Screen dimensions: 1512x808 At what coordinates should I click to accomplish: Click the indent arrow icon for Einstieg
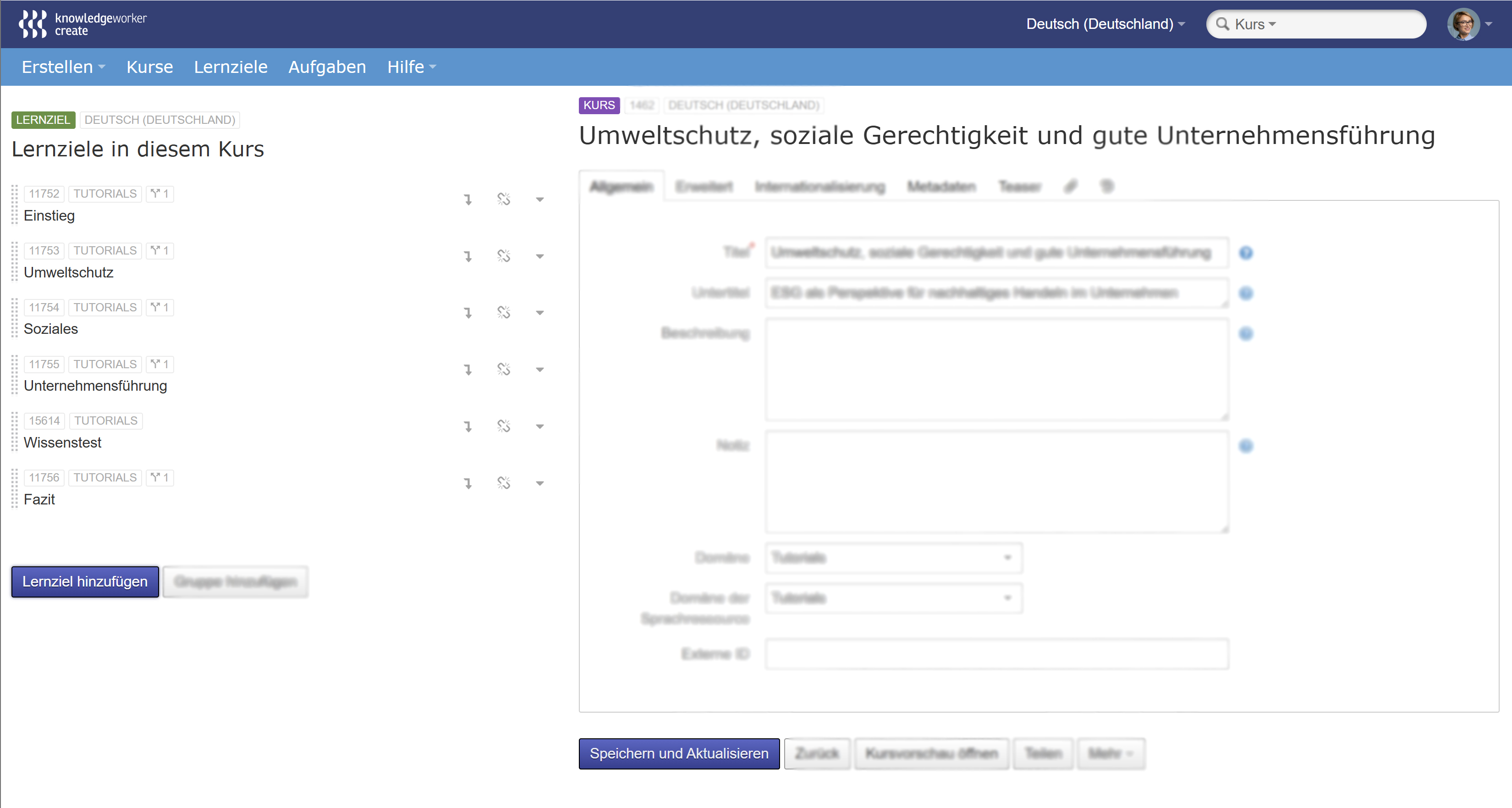click(468, 199)
